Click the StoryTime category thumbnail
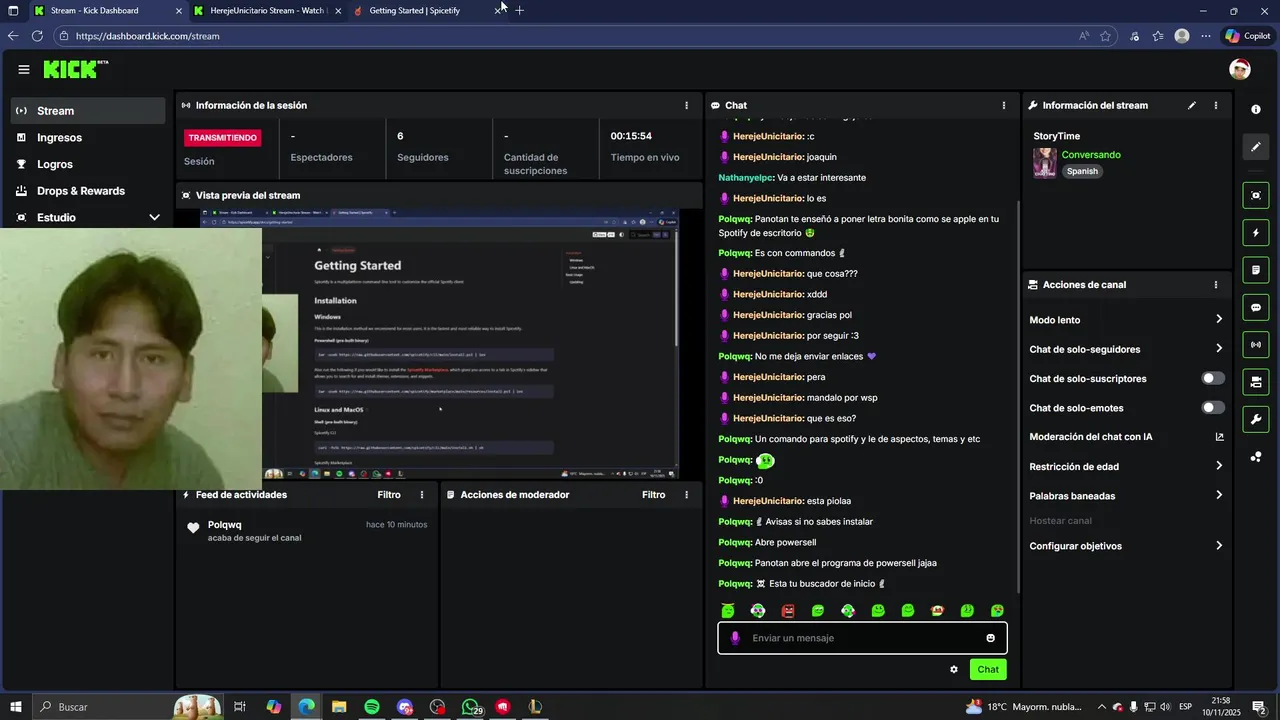Viewport: 1280px width, 720px height. coord(1045,163)
